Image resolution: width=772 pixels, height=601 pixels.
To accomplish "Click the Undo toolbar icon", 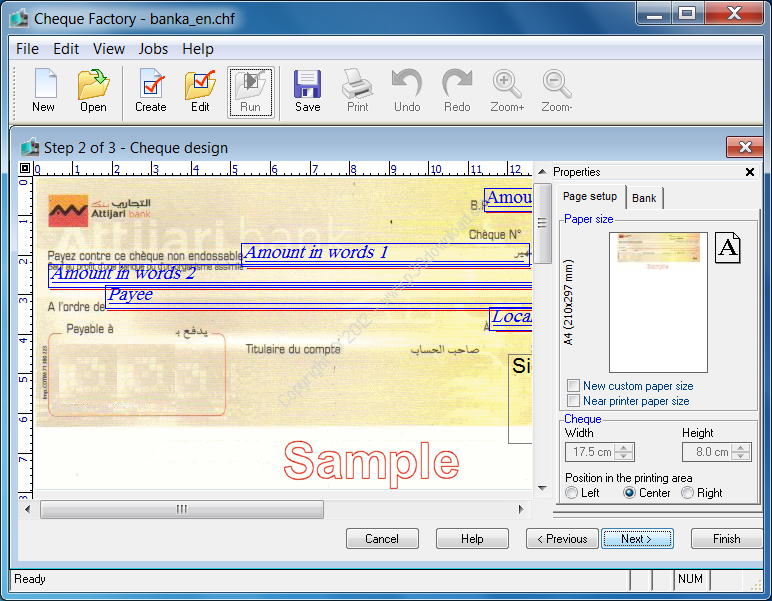I will (407, 92).
